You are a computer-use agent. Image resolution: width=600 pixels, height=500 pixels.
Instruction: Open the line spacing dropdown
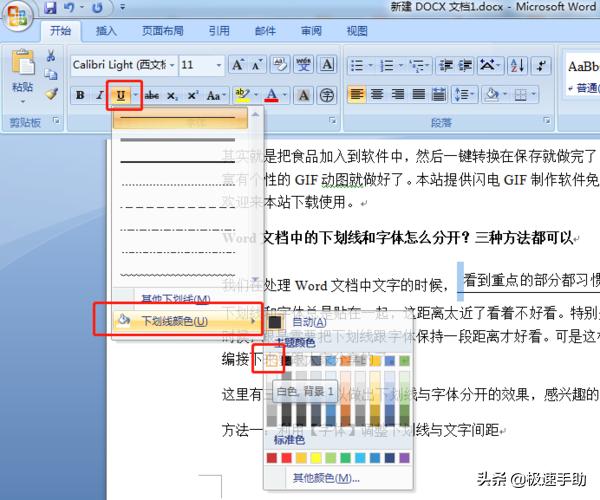(x=464, y=94)
